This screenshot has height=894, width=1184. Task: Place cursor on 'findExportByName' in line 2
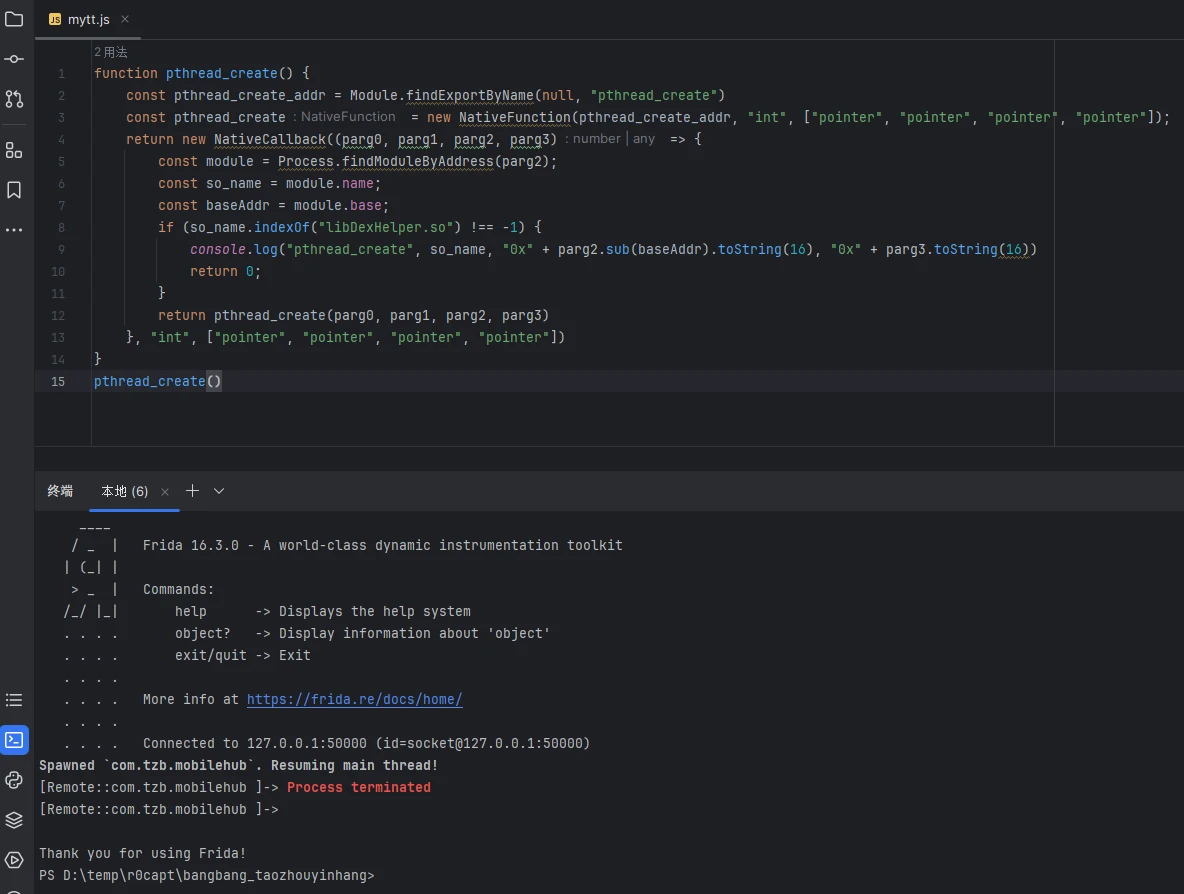tap(470, 95)
